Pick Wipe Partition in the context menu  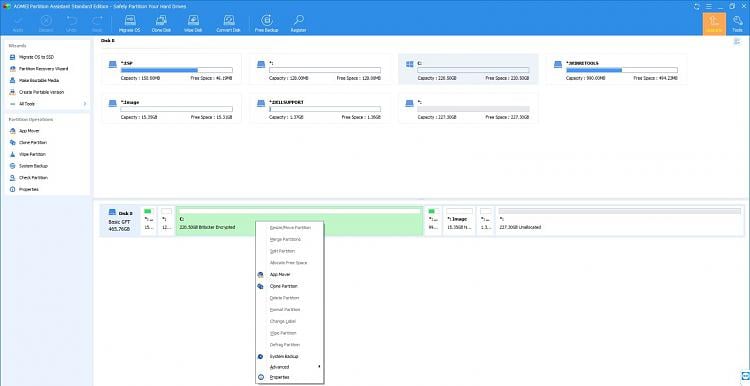[290, 333]
